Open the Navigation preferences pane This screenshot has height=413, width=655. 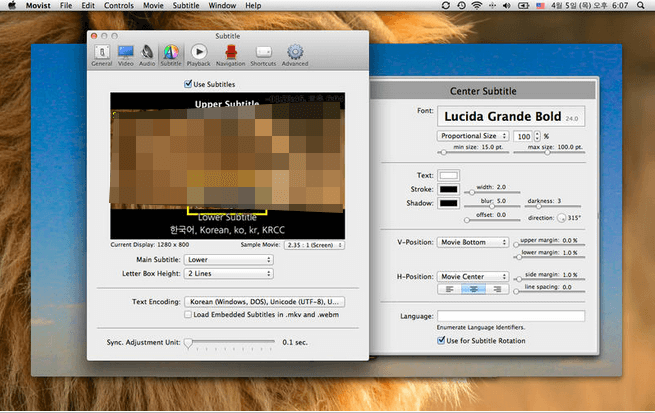pyautogui.click(x=230, y=53)
